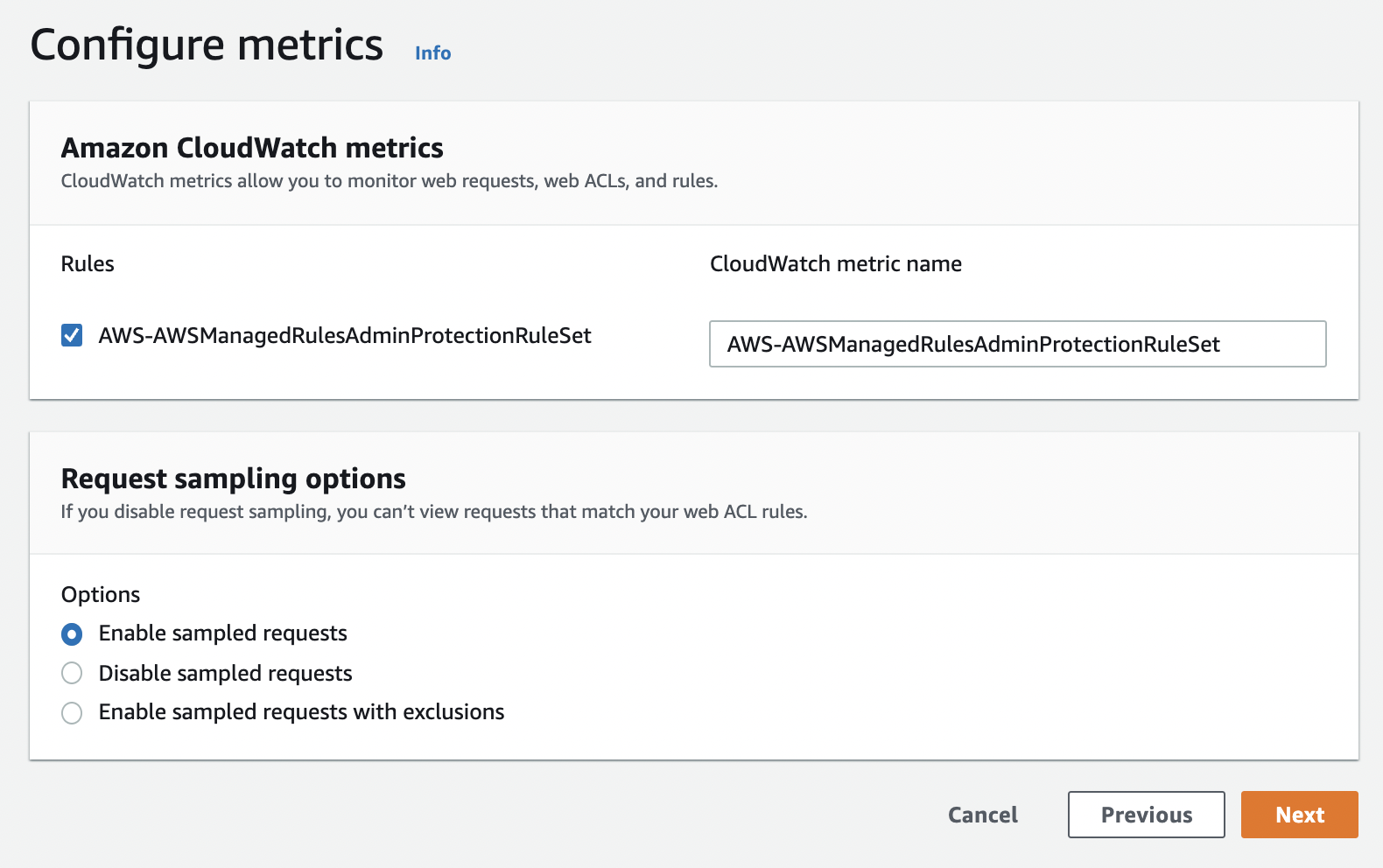Click the AWS-AWSManagedRulesAdminProtectionRuleSet rule label text
The height and width of the screenshot is (868, 1383).
[x=345, y=336]
